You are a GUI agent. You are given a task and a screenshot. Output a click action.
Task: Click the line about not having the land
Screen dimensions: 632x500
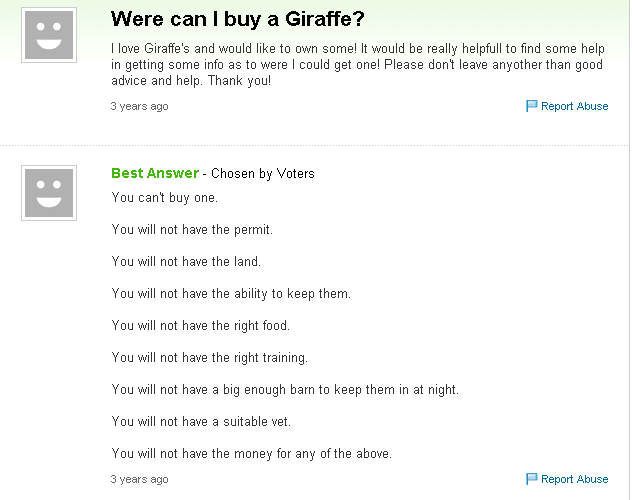186,261
